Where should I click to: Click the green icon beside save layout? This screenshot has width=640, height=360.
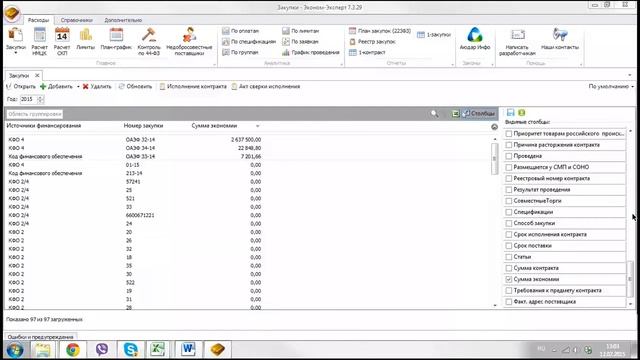pos(522,113)
